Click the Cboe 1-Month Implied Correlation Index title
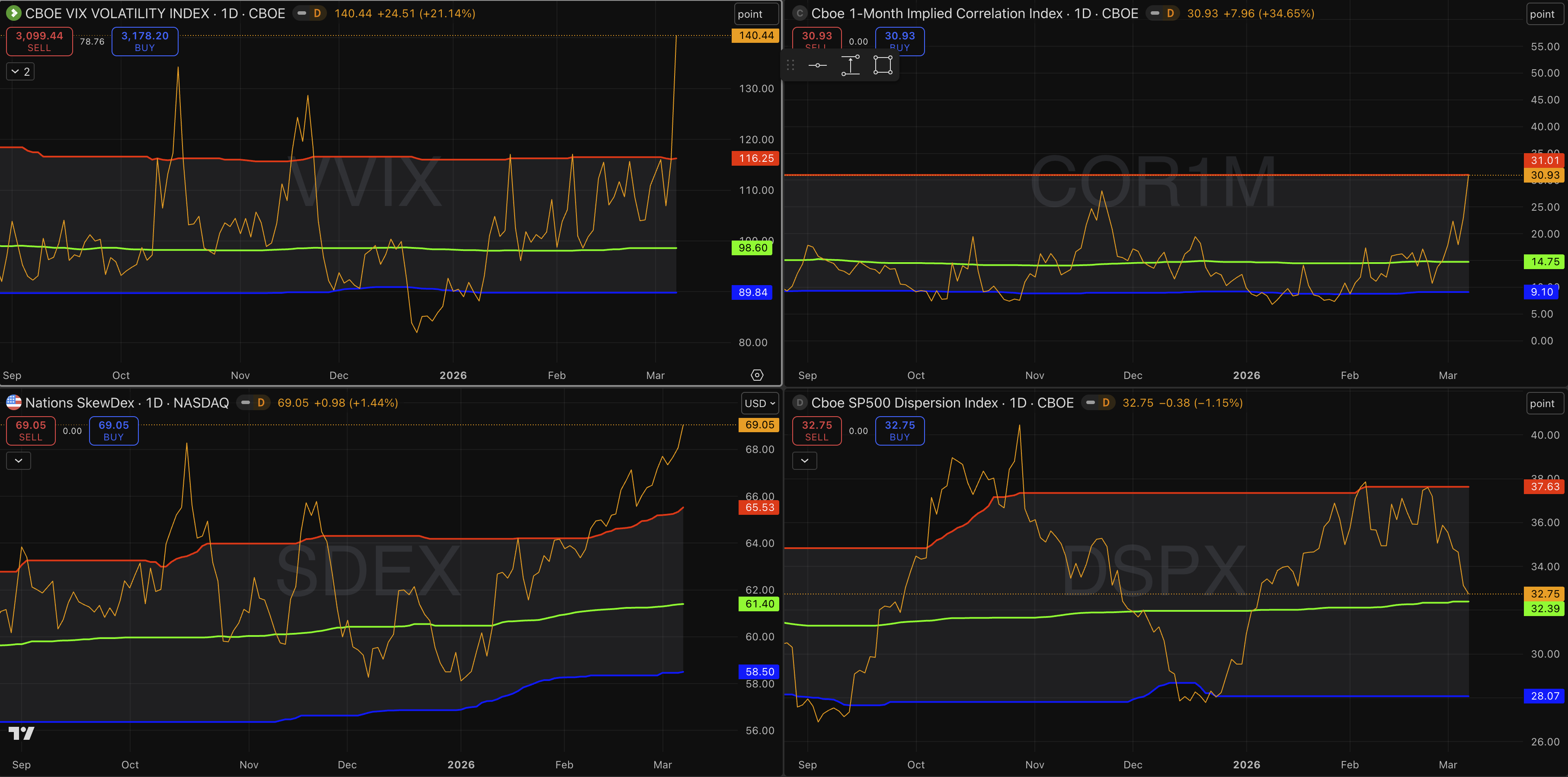This screenshot has width=1568, height=777. tap(975, 13)
